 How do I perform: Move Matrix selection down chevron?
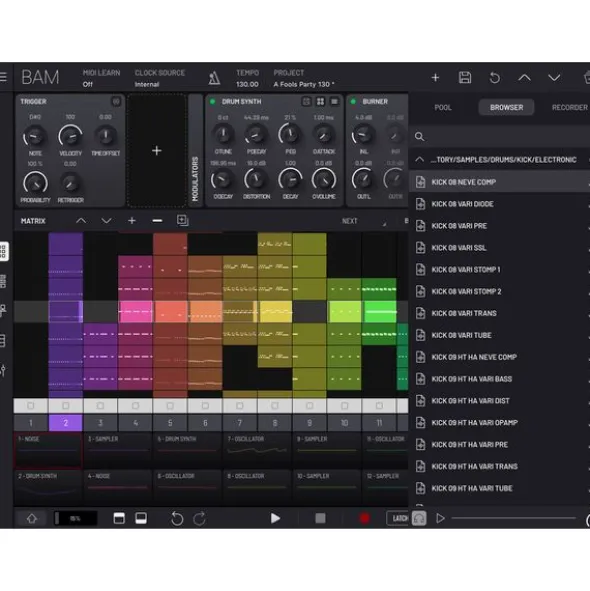[x=106, y=220]
